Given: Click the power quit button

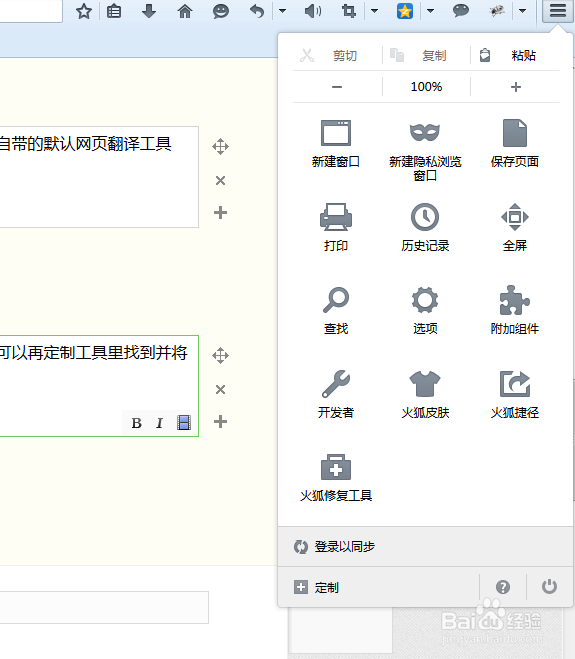Looking at the screenshot, I should point(549,586).
